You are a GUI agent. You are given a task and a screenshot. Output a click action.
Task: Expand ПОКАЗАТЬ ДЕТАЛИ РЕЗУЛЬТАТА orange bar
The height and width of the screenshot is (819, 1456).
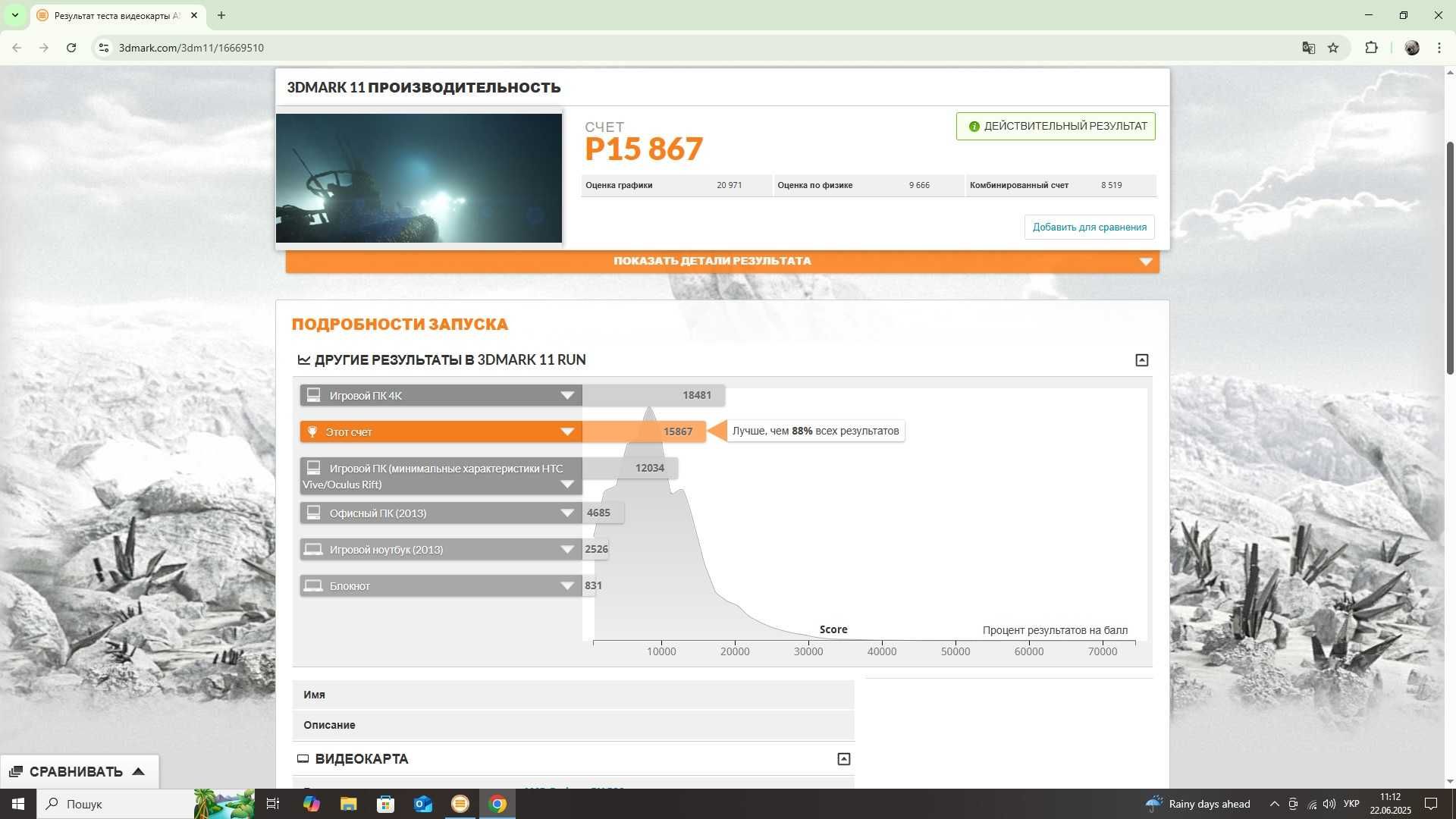722,261
